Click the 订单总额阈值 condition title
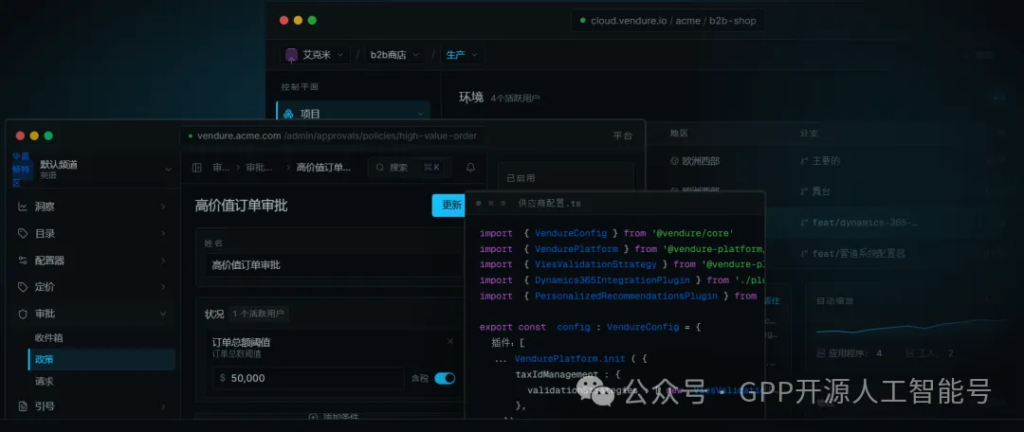This screenshot has width=1024, height=432. pyautogui.click(x=241, y=342)
